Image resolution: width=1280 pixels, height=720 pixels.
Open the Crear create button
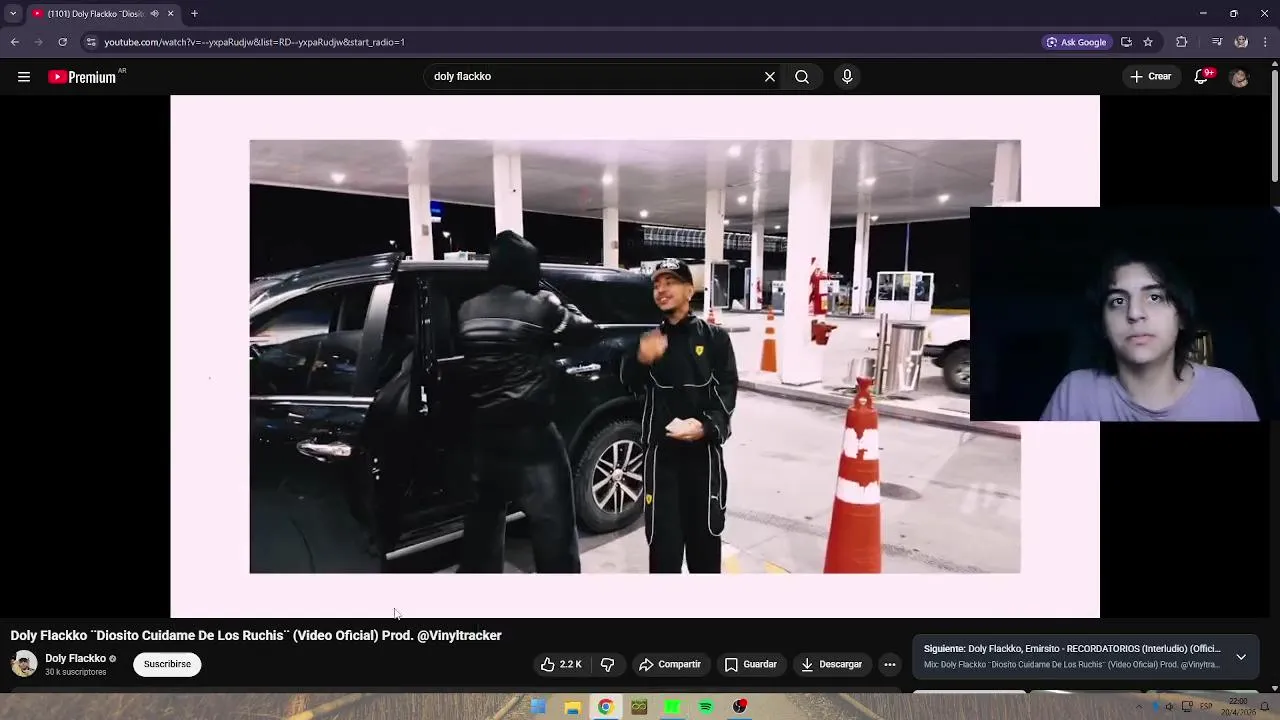(1150, 76)
